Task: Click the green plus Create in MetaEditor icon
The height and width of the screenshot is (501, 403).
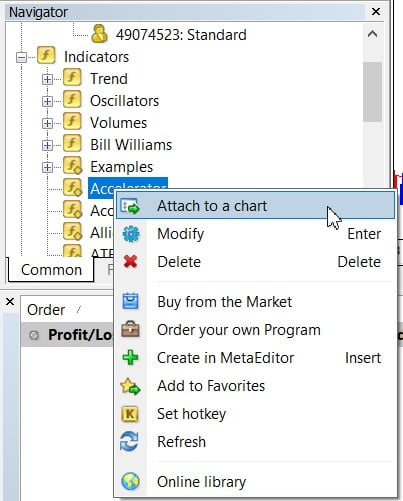Action: point(130,358)
